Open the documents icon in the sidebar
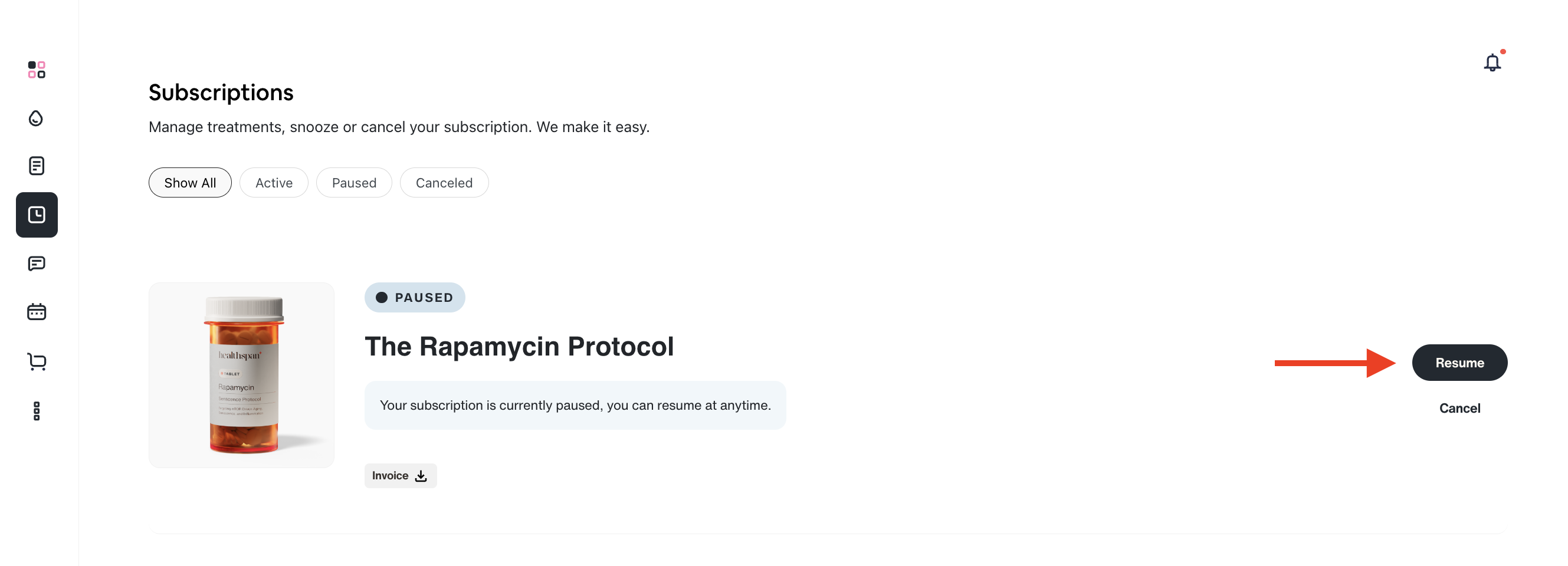This screenshot has width=1568, height=566. (37, 166)
